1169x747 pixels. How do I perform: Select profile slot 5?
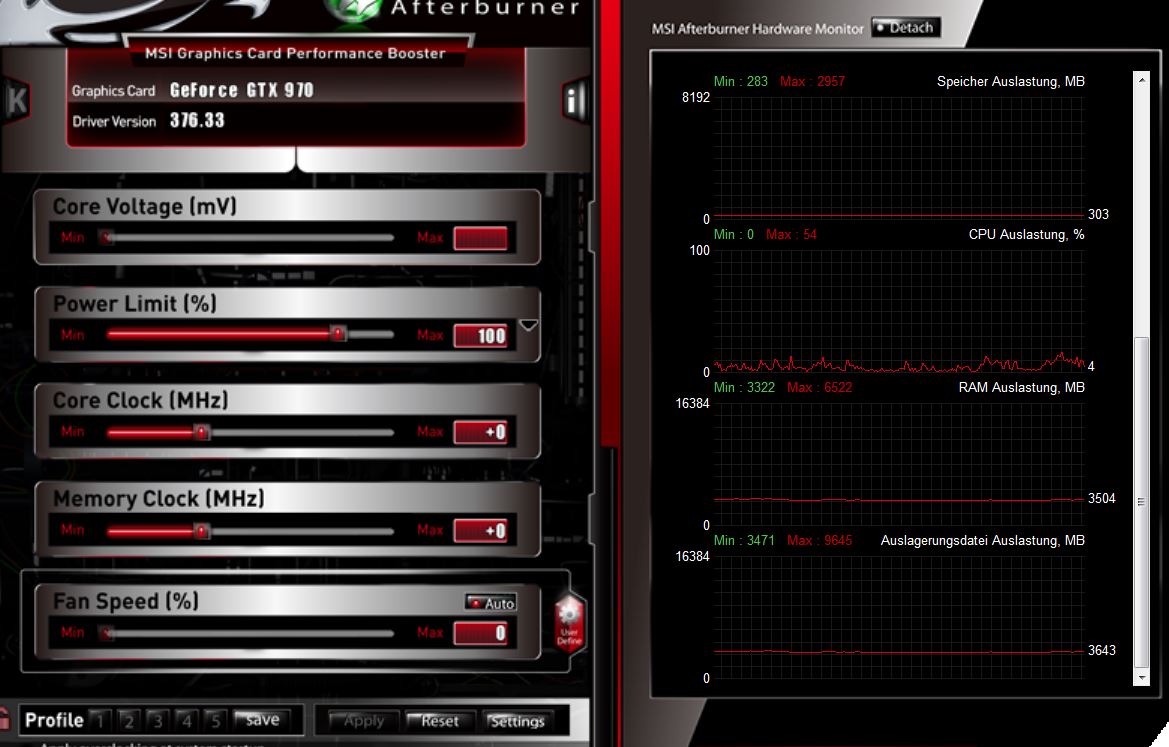215,720
